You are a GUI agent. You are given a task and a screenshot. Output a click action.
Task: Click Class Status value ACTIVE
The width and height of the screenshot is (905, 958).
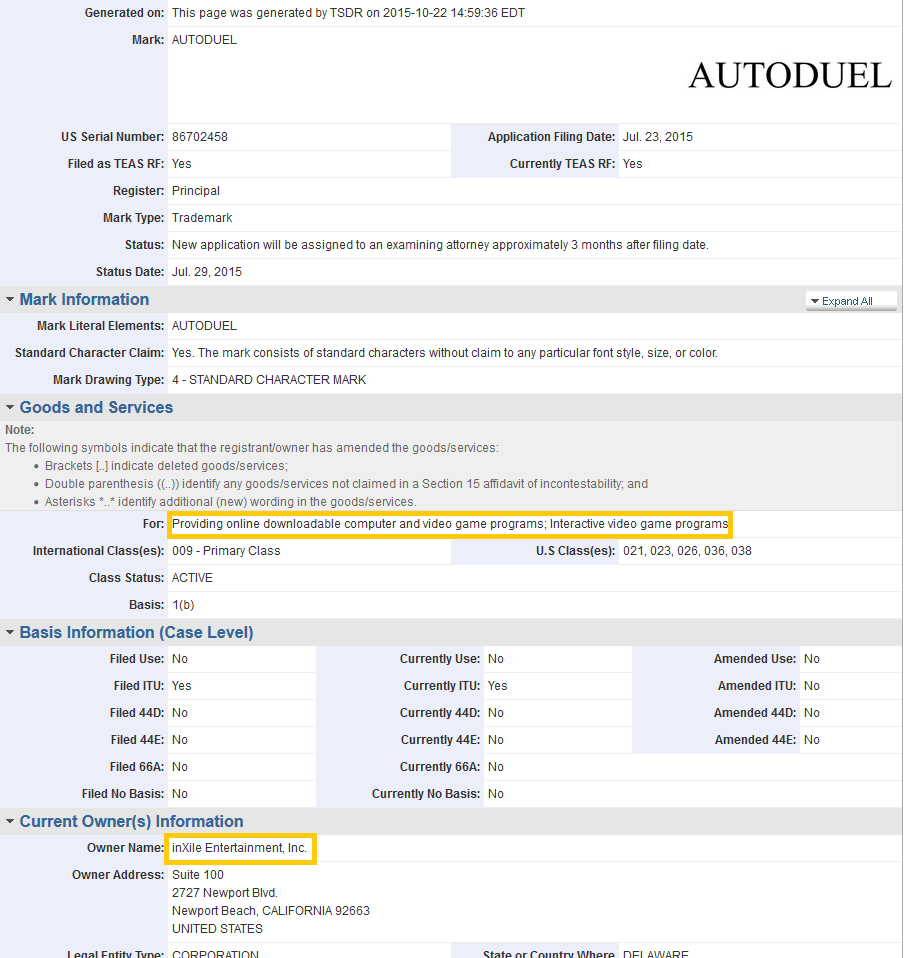(192, 577)
